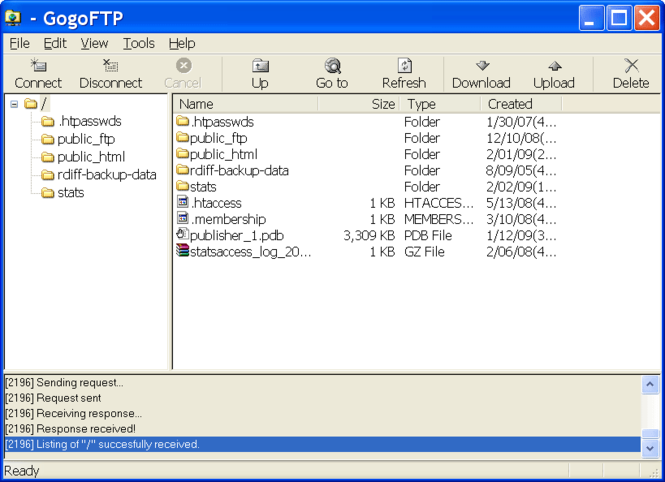Maximize the GogoFTP window
Image resolution: width=665 pixels, height=482 pixels.
pos(619,18)
